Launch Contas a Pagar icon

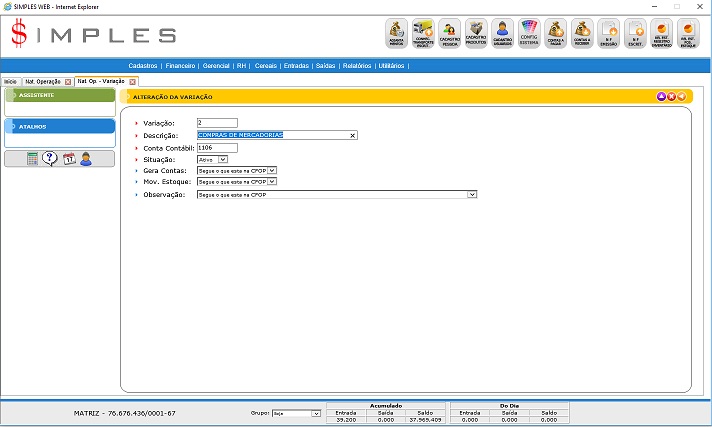click(x=557, y=33)
